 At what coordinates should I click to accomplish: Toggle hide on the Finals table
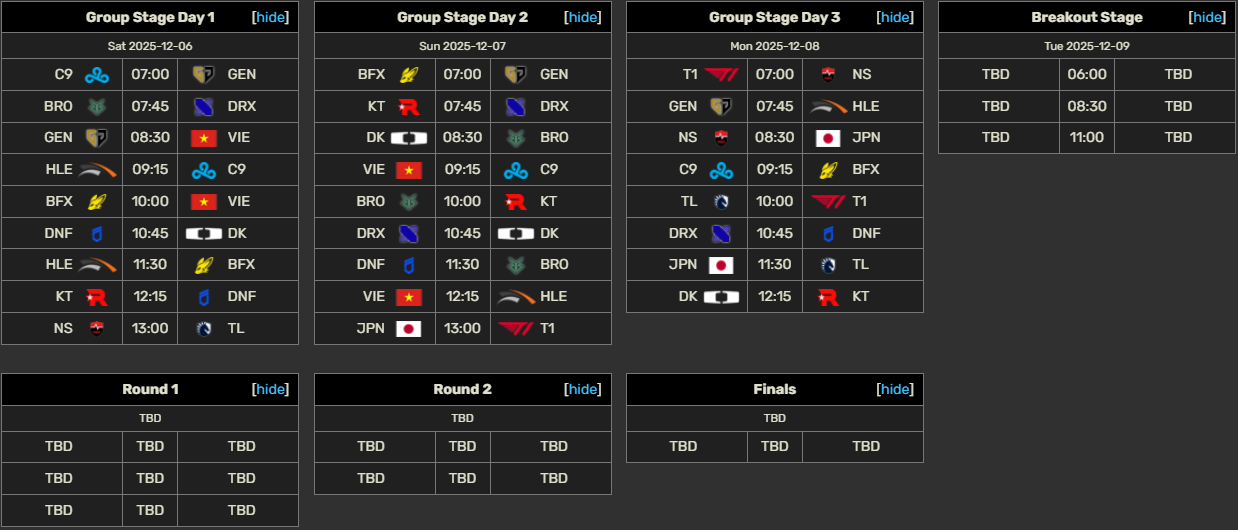pyautogui.click(x=895, y=389)
